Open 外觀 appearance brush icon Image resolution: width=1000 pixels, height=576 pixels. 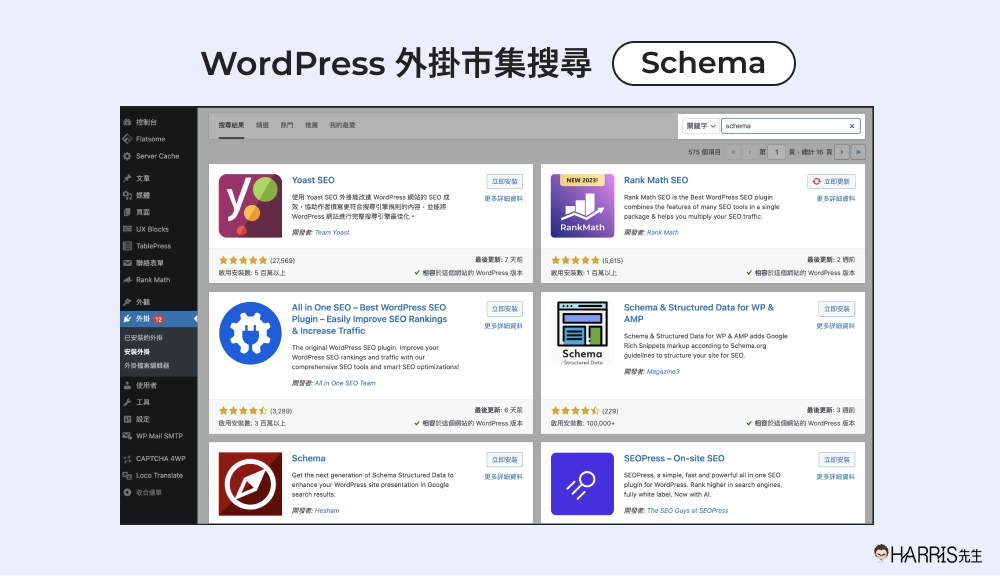click(128, 302)
